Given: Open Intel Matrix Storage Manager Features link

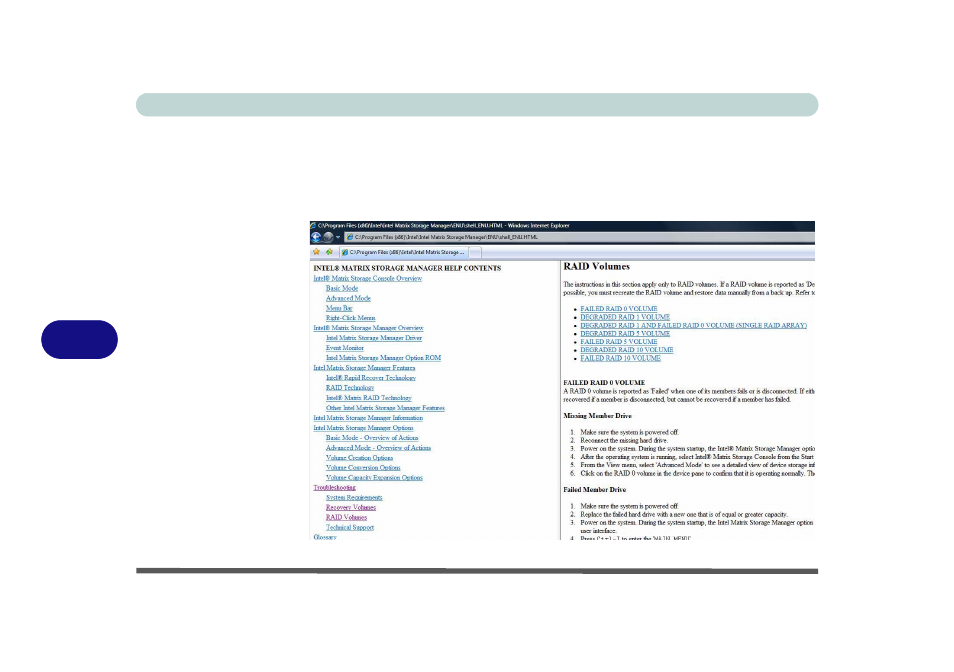Looking at the screenshot, I should click(364, 368).
